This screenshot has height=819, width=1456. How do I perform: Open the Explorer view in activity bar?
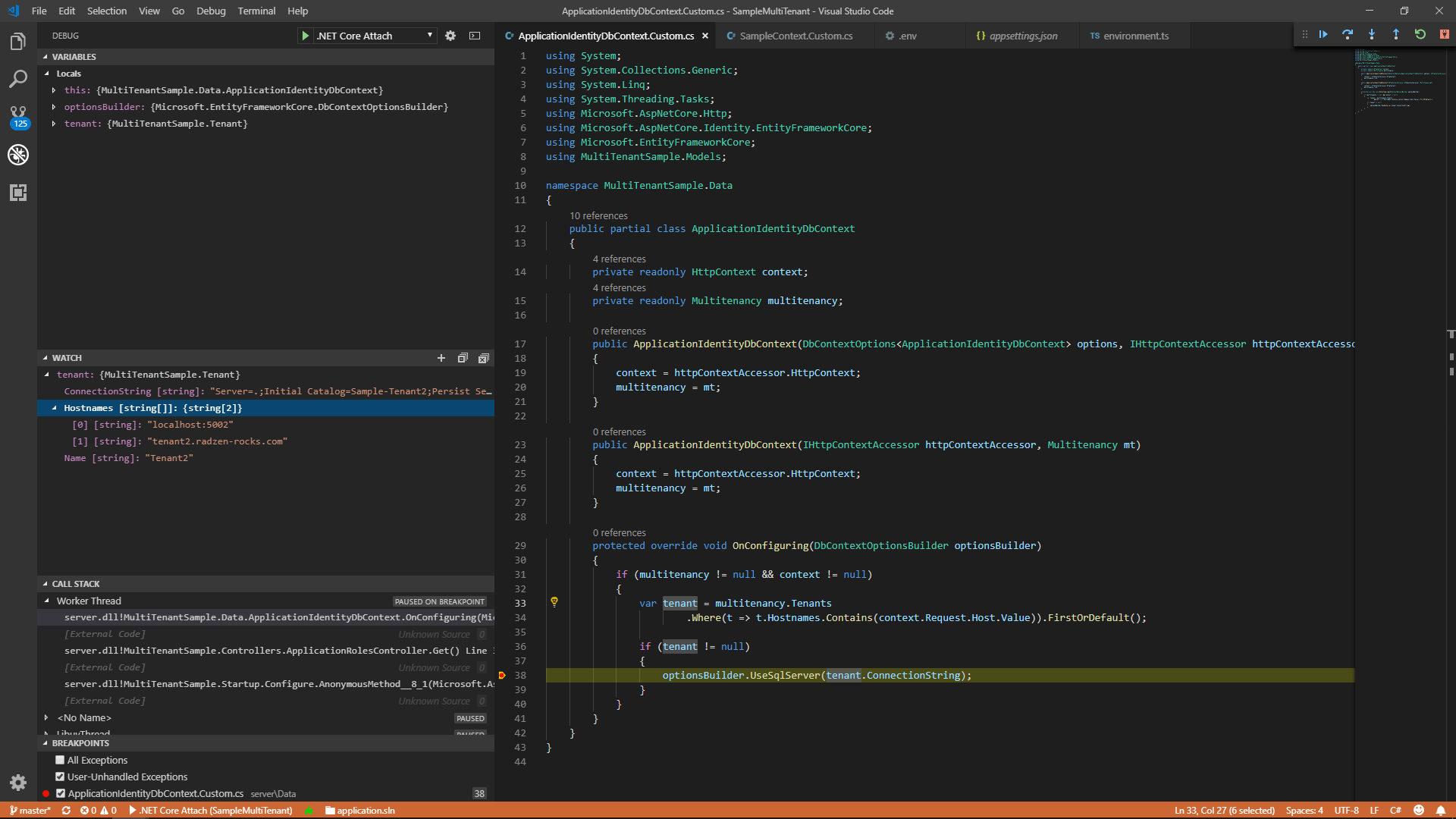click(x=18, y=42)
